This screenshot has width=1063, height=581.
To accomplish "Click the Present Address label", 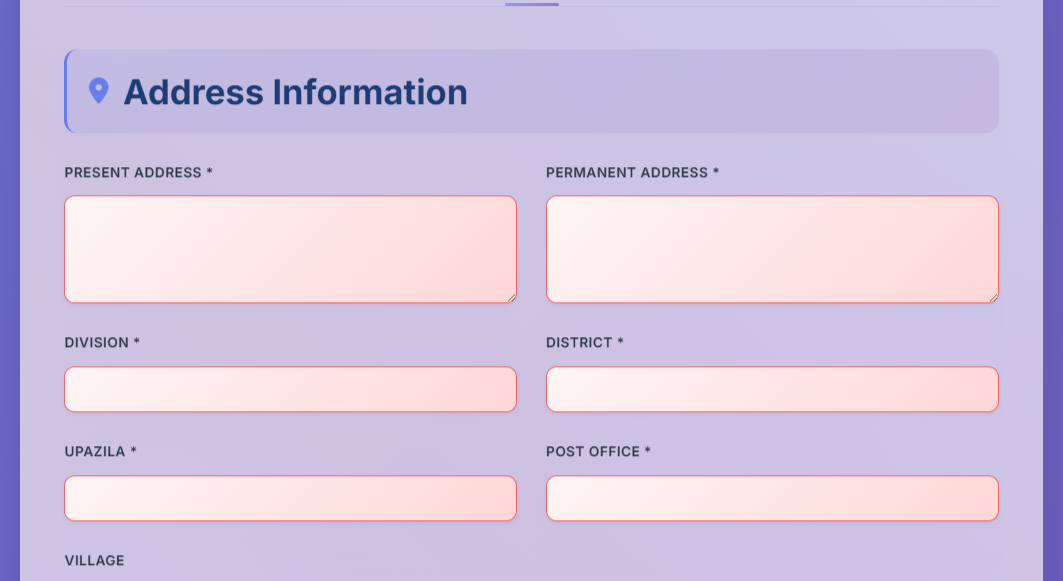I will [x=138, y=173].
